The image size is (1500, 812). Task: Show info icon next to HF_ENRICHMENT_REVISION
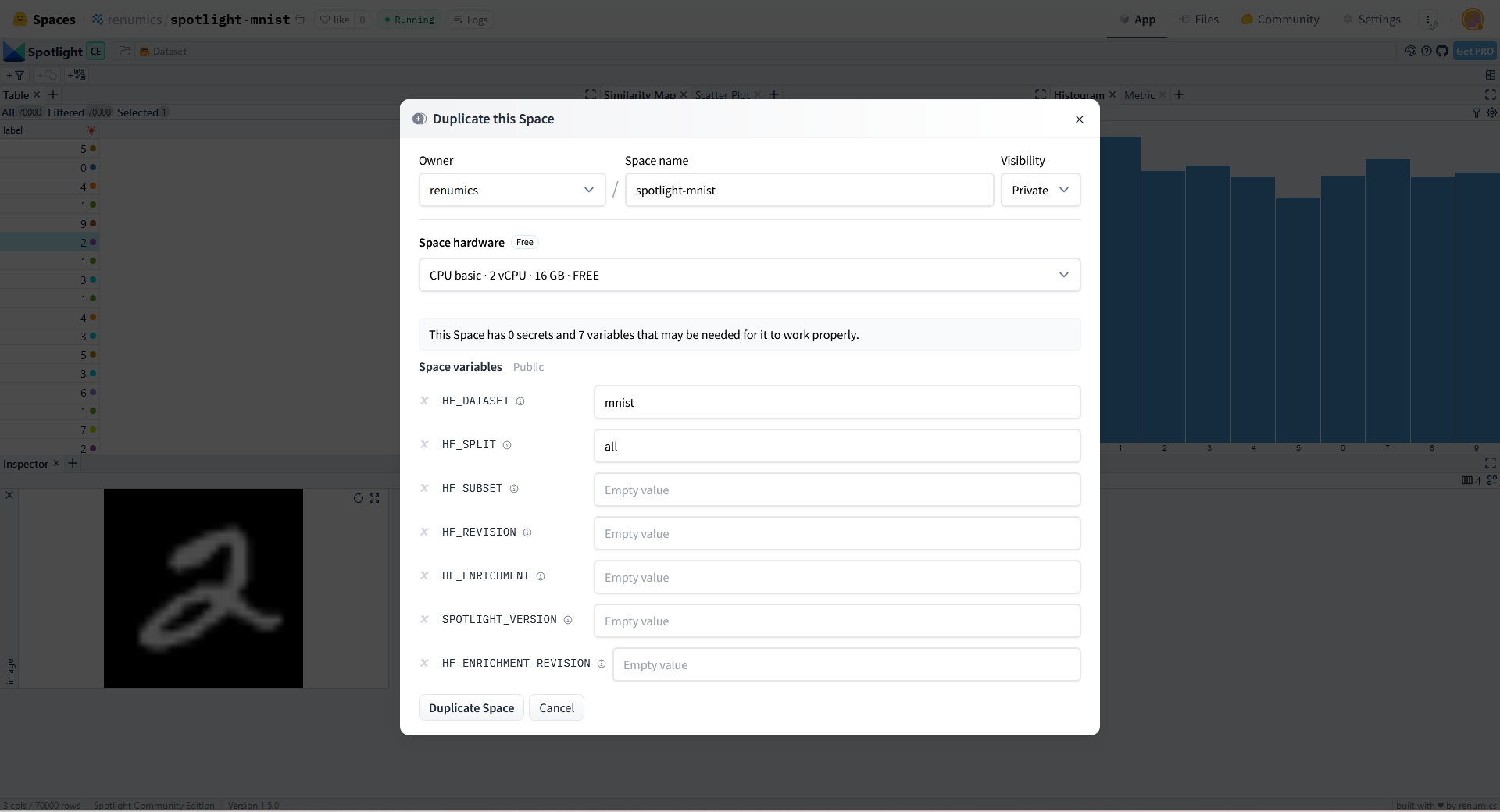602,664
